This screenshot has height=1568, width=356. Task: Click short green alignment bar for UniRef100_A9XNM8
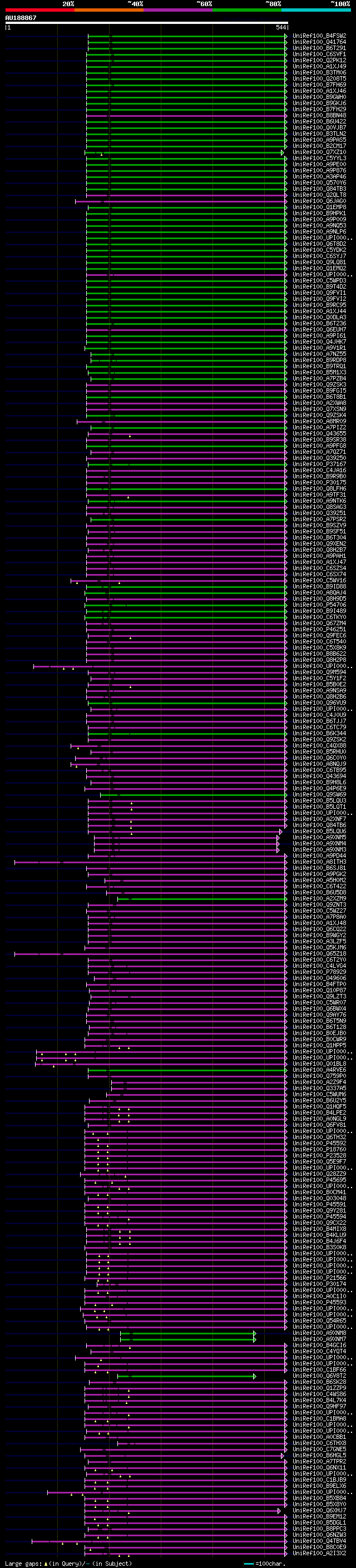(x=187, y=1333)
